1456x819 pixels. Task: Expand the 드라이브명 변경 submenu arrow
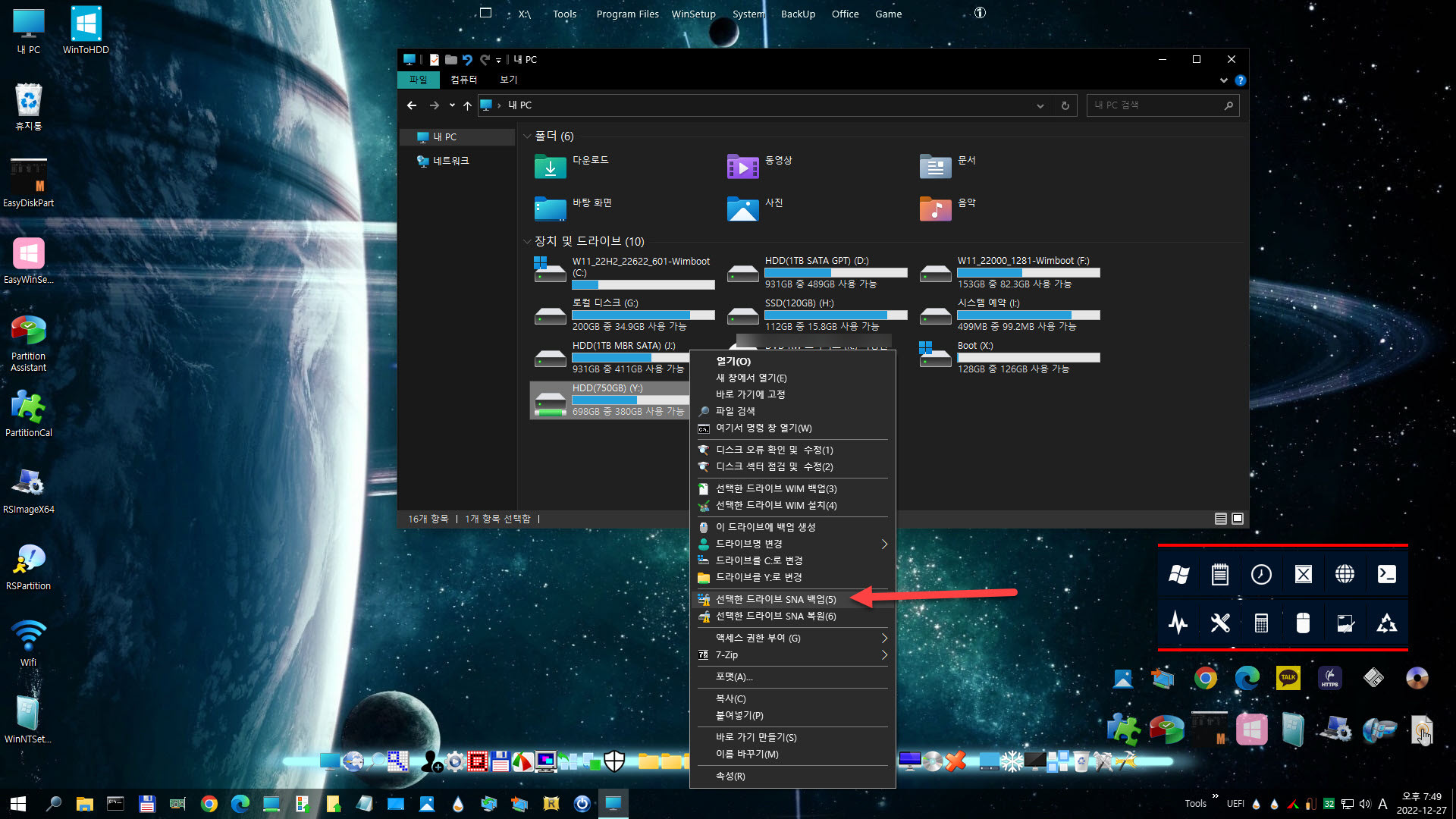point(884,544)
